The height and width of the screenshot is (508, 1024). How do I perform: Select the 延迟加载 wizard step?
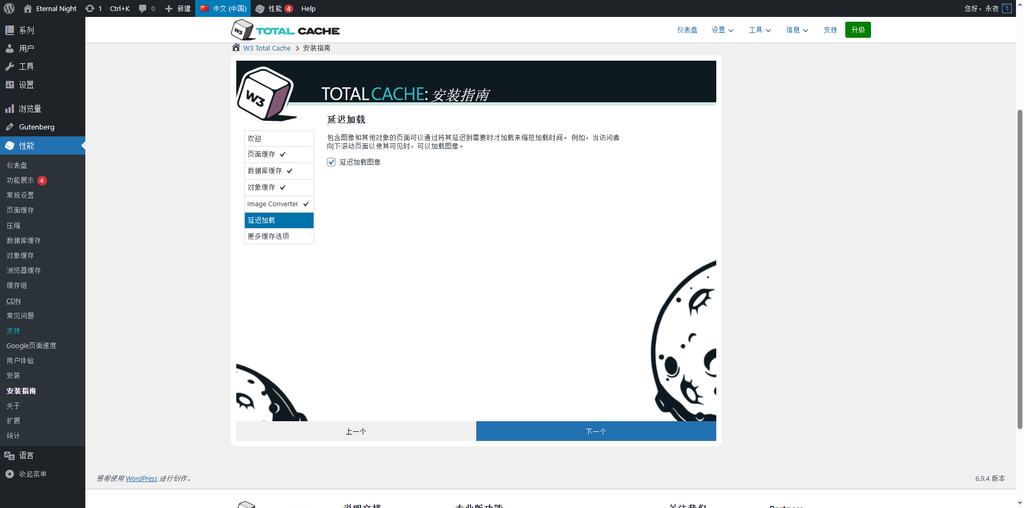click(x=279, y=220)
